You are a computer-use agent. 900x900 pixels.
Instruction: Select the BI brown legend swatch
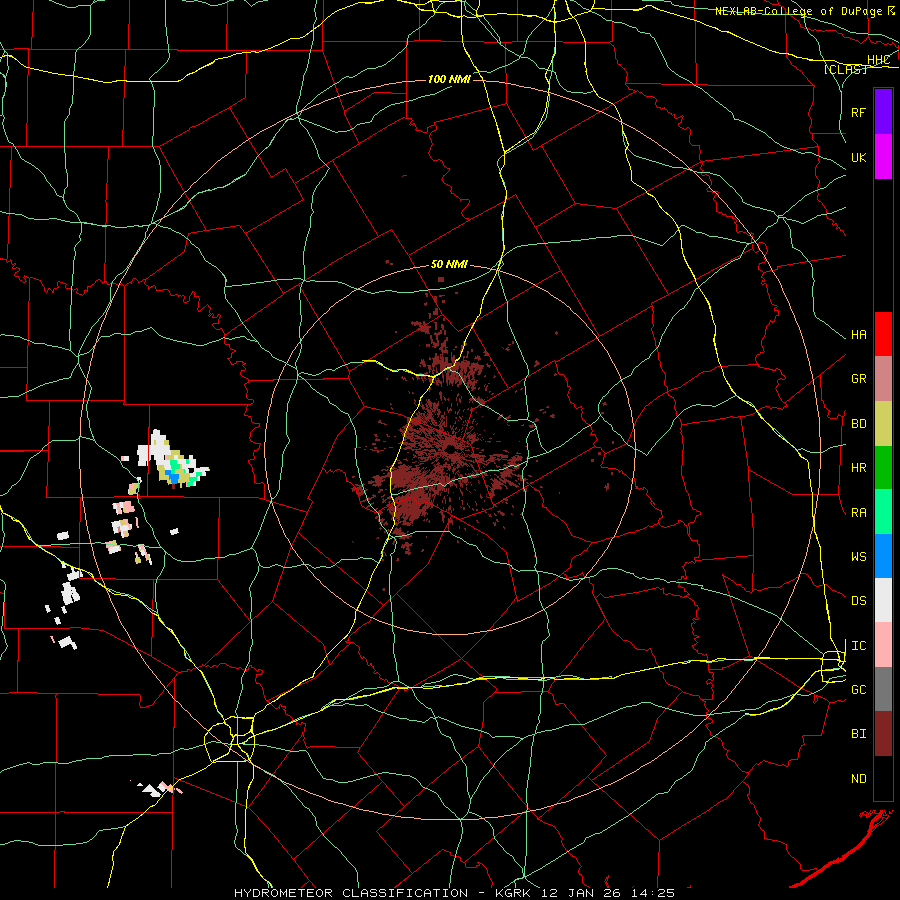pyautogui.click(x=883, y=734)
